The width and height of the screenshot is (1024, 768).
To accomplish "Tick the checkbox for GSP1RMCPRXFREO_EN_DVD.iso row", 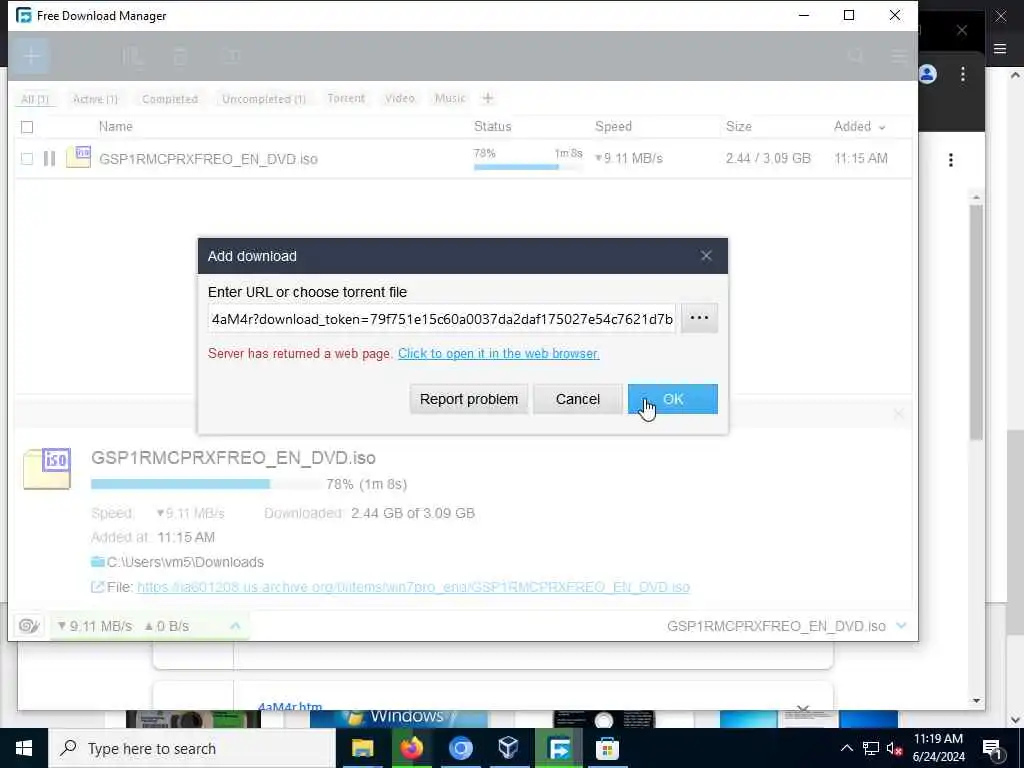I will point(27,159).
